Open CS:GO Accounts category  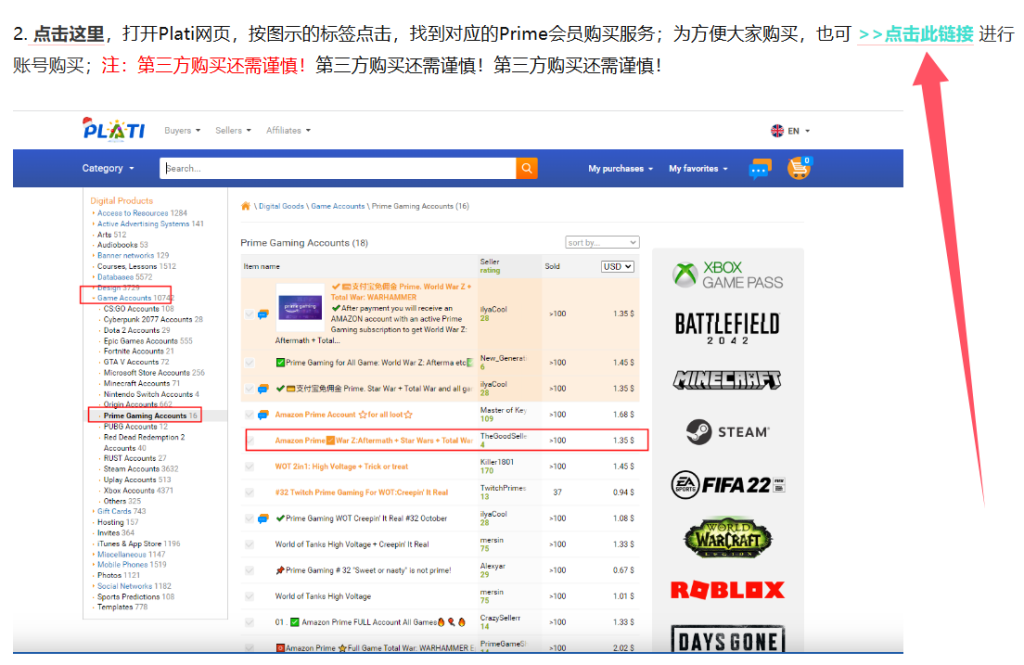pos(131,309)
